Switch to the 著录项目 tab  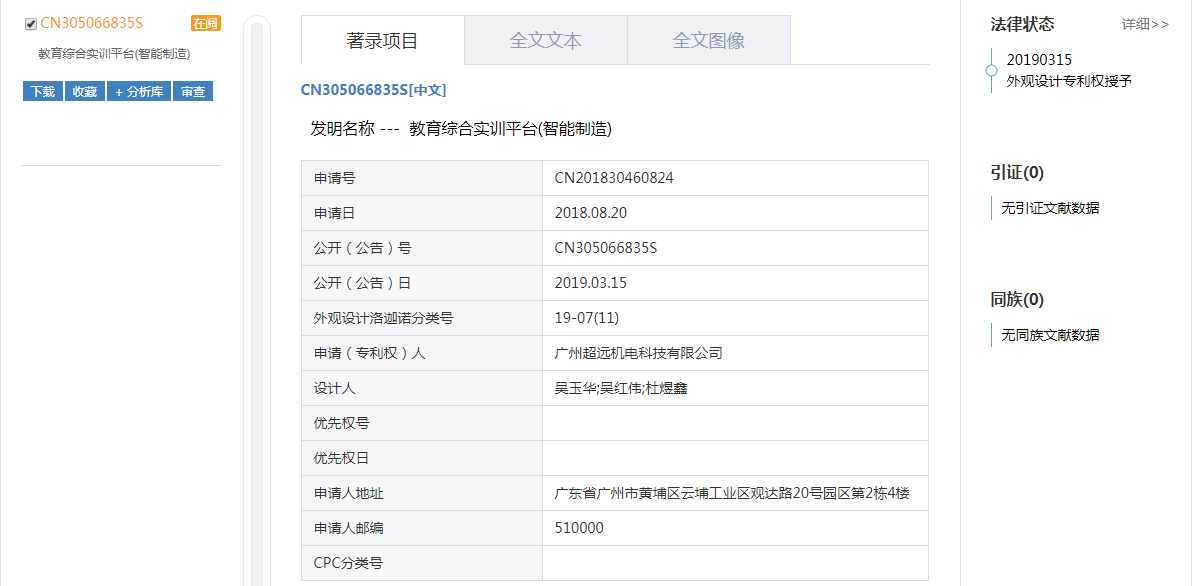coord(382,41)
